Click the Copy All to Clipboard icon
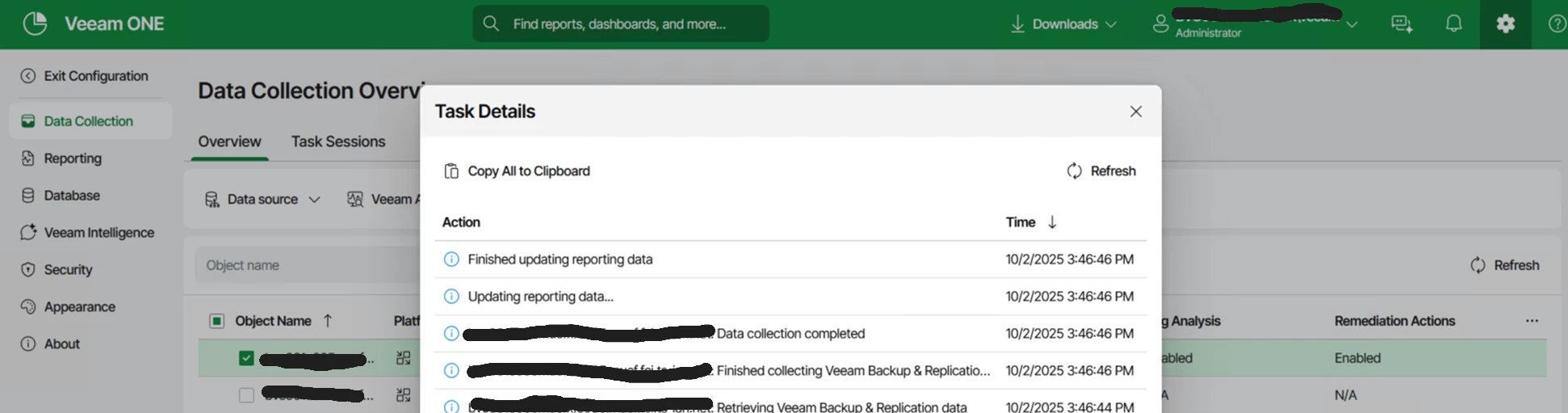This screenshot has height=413, width=1568. coord(451,171)
